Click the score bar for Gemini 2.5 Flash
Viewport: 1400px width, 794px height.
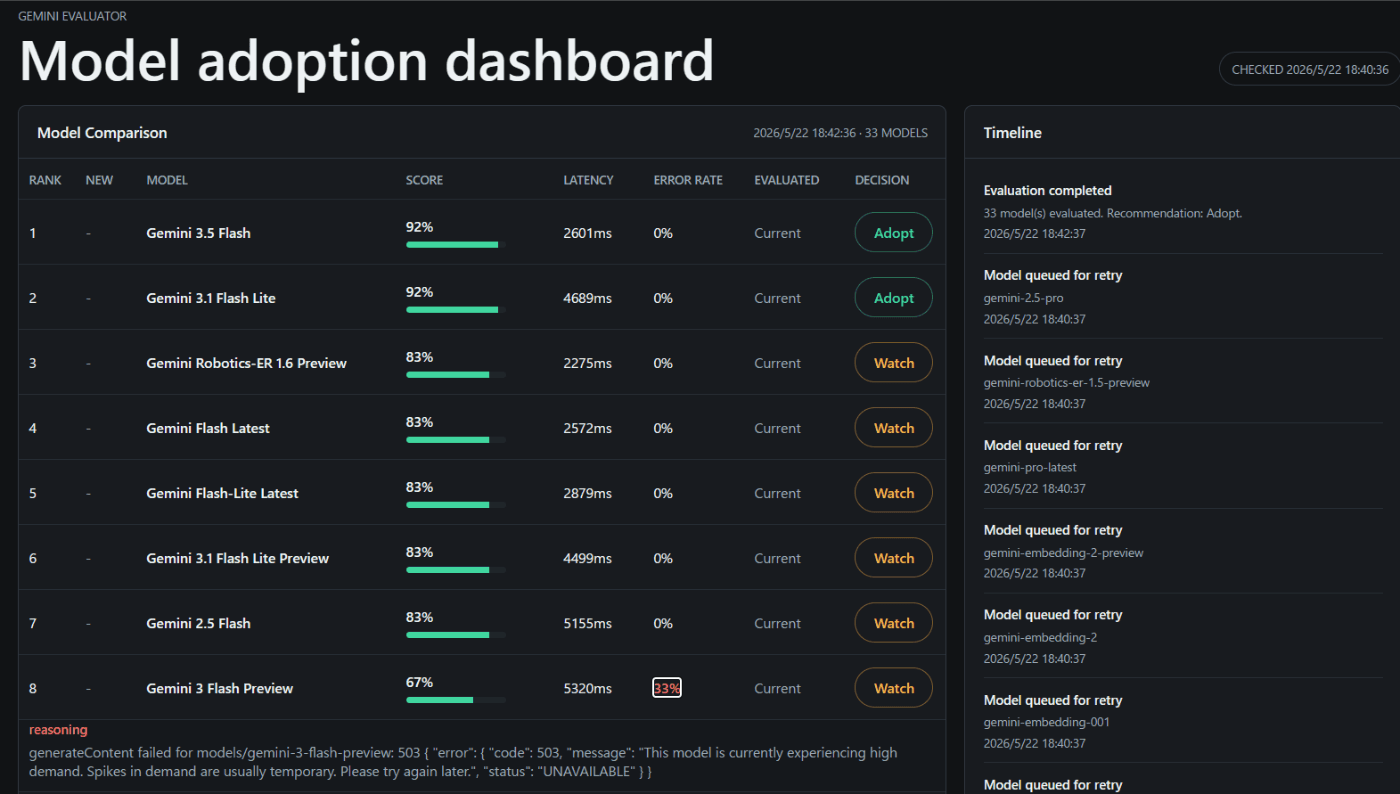[456, 635]
